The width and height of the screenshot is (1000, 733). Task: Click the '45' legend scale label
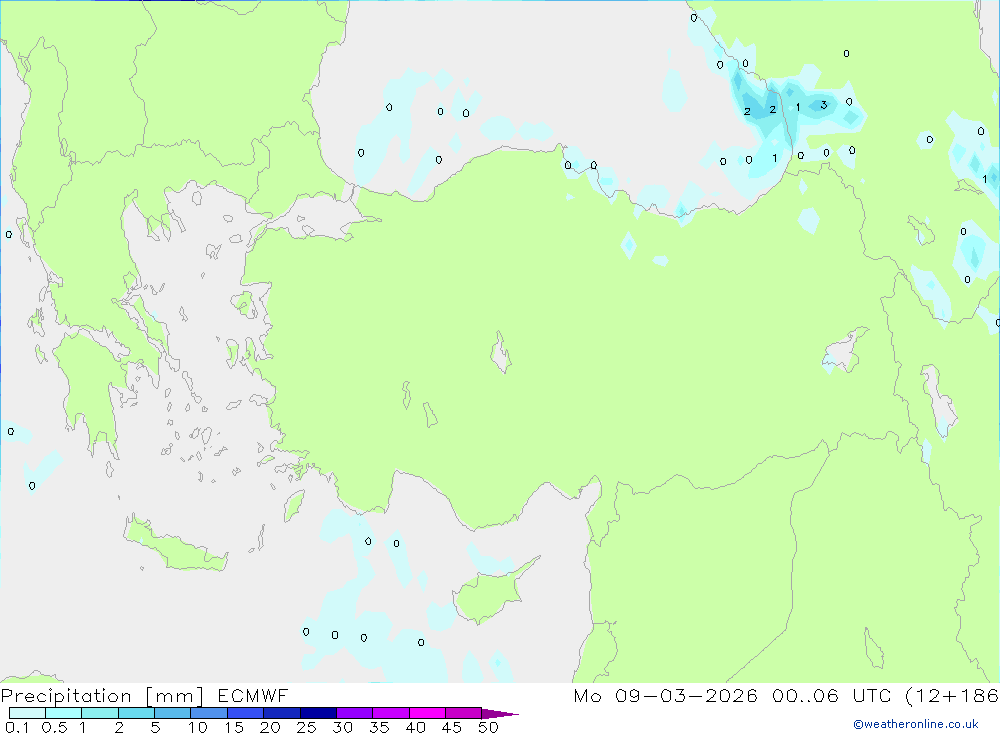coord(452,727)
